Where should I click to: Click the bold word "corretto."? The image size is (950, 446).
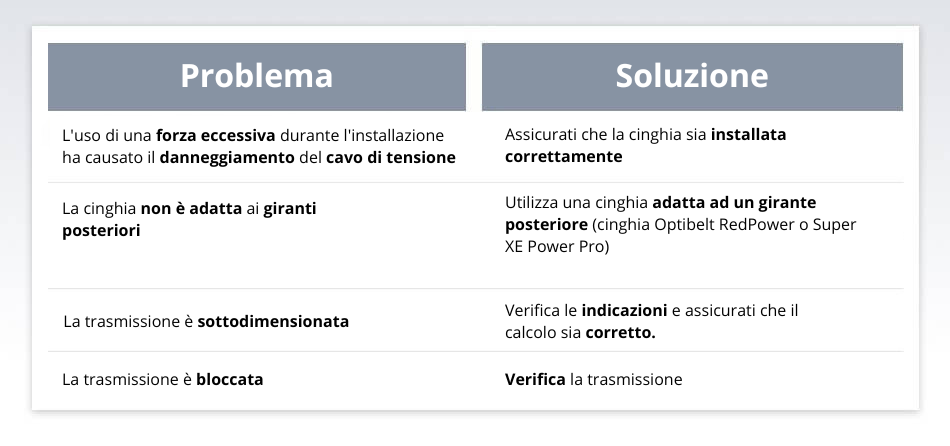point(620,334)
